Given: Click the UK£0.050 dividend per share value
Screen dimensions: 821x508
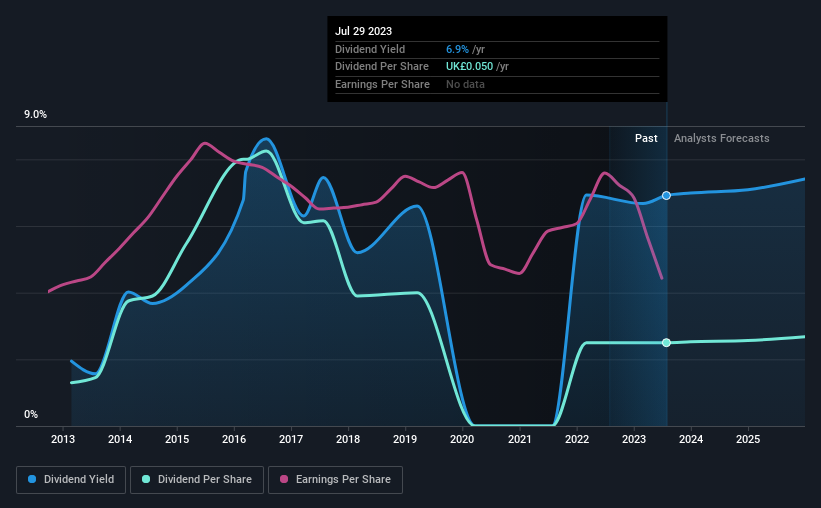Looking at the screenshot, I should click(x=469, y=67).
